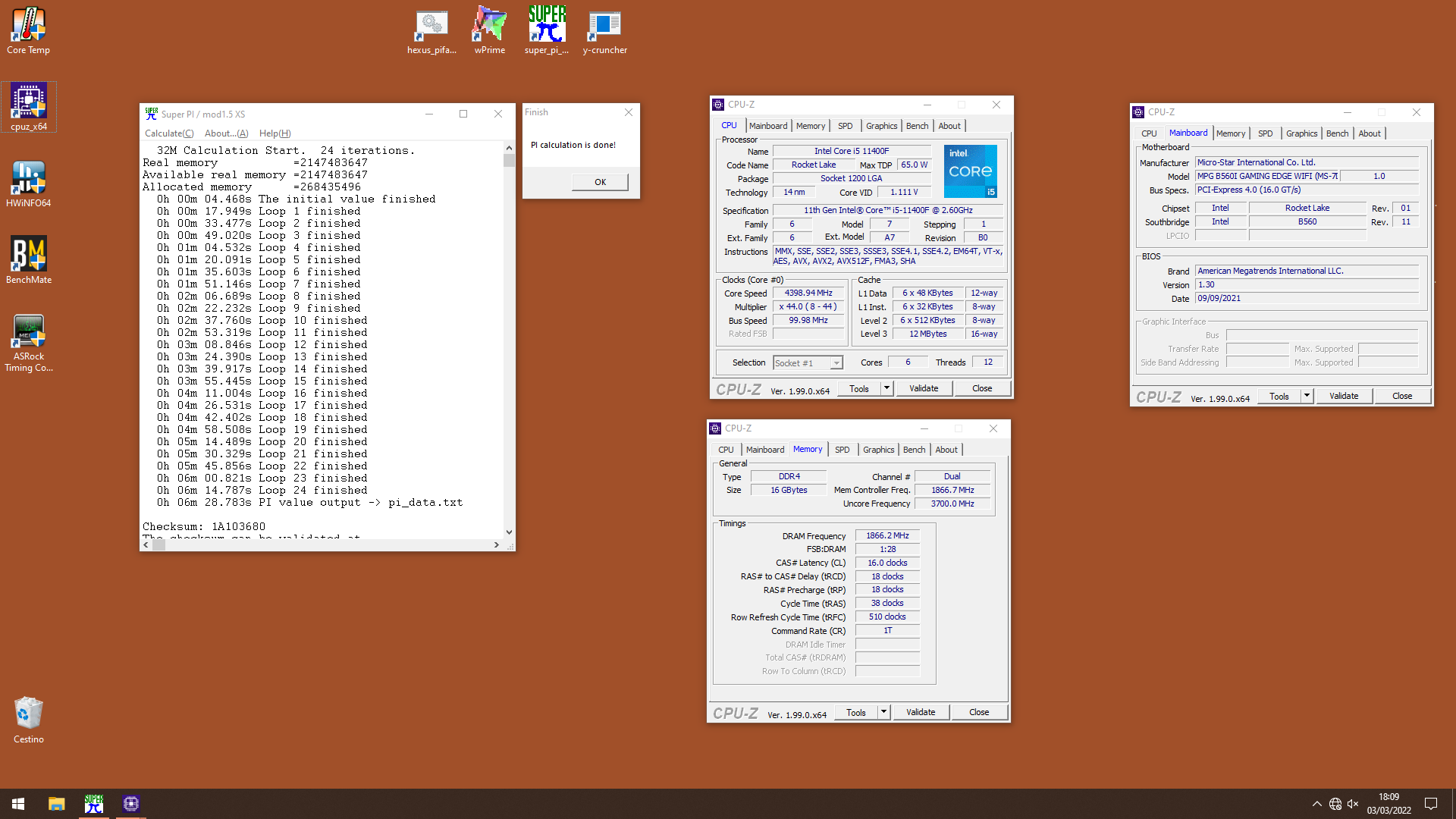Switch to Mainboard tab in the CPU tab window
The width and height of the screenshot is (1456, 819).
click(x=768, y=126)
